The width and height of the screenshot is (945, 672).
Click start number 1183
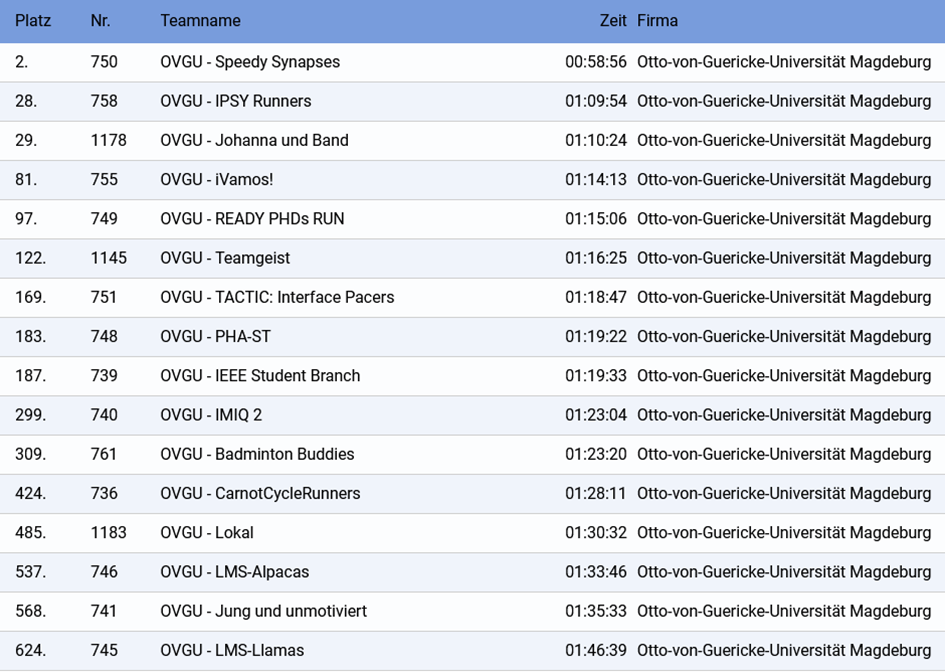pyautogui.click(x=108, y=533)
